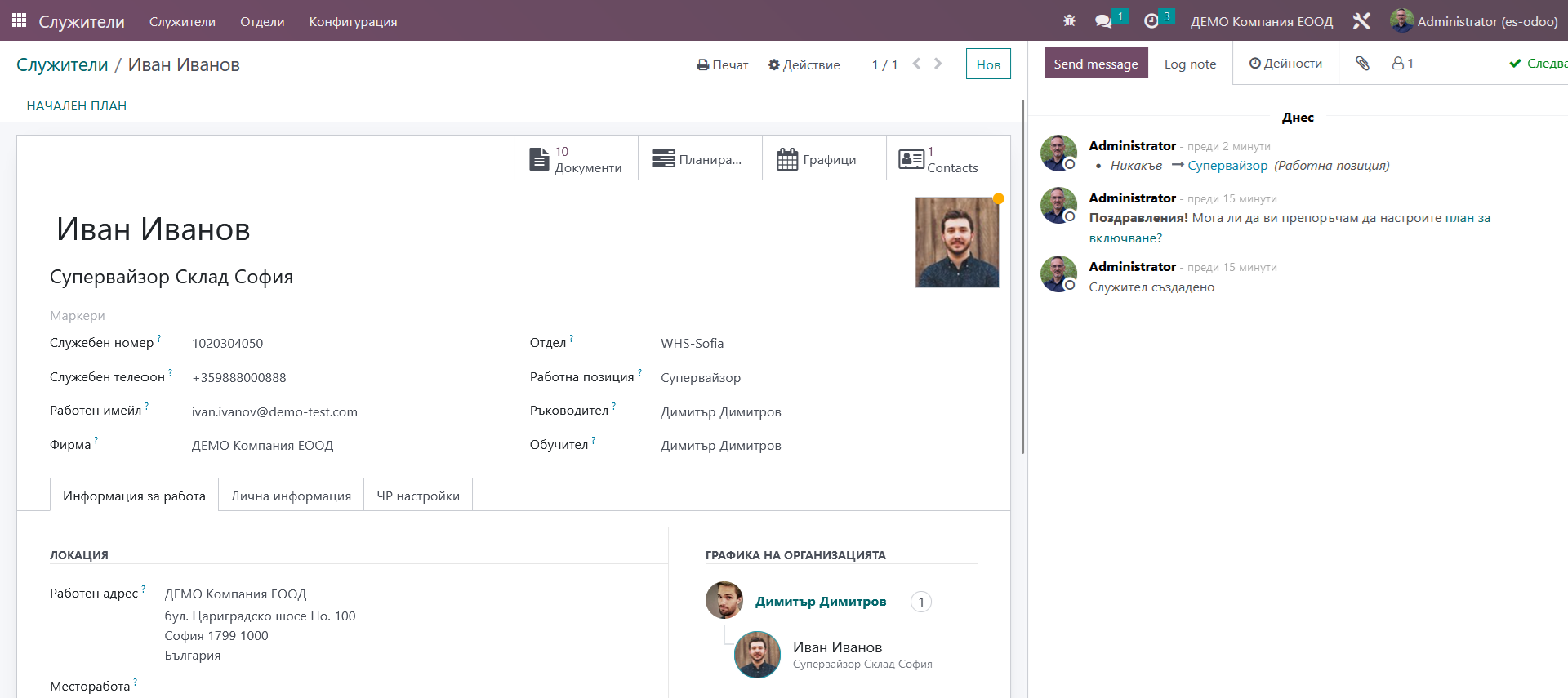Go to next record arrow

(x=938, y=64)
